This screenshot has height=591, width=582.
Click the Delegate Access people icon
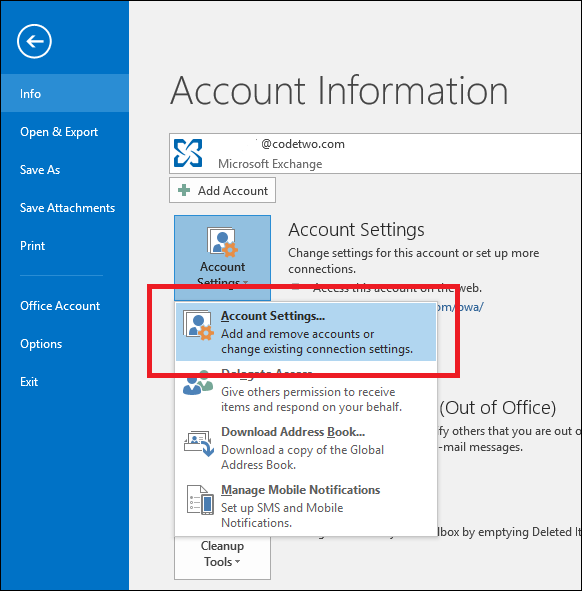(x=198, y=383)
